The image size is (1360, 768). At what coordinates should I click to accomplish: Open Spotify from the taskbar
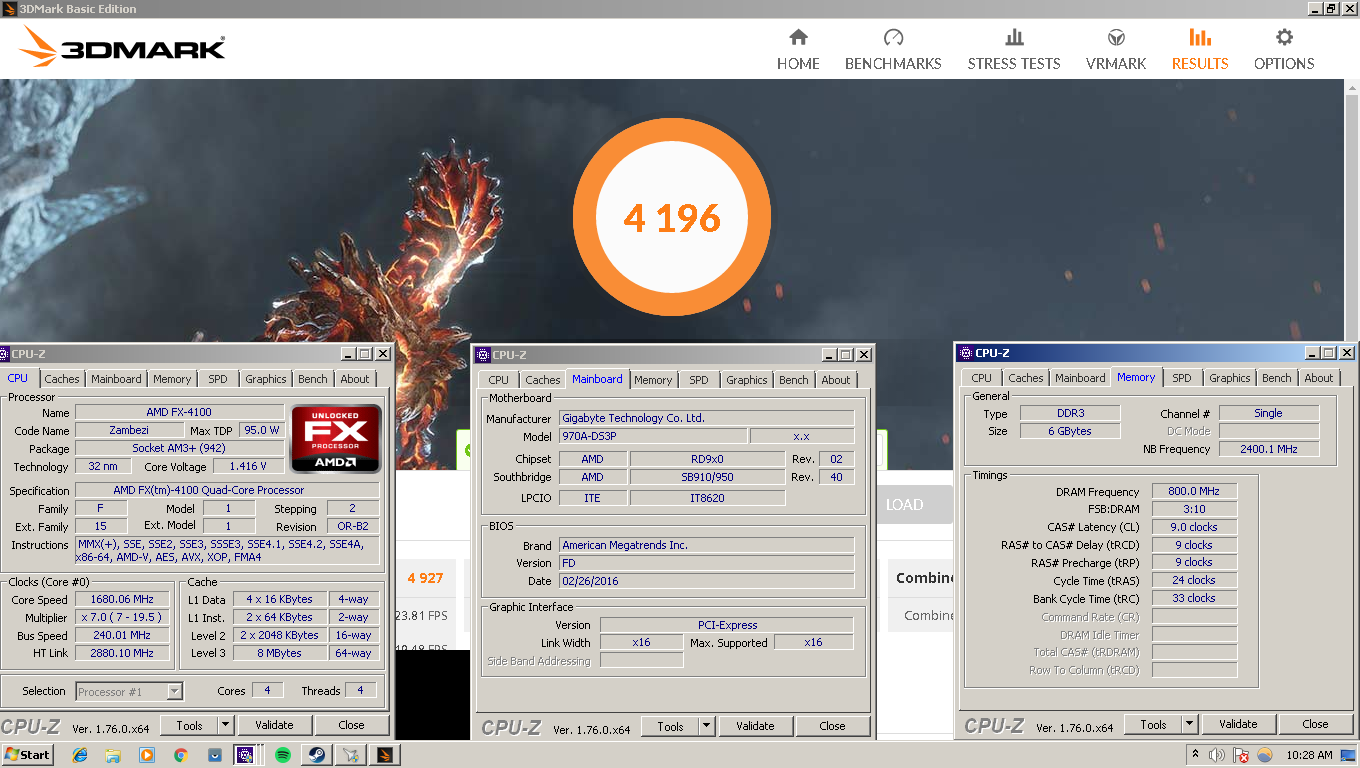coord(283,755)
